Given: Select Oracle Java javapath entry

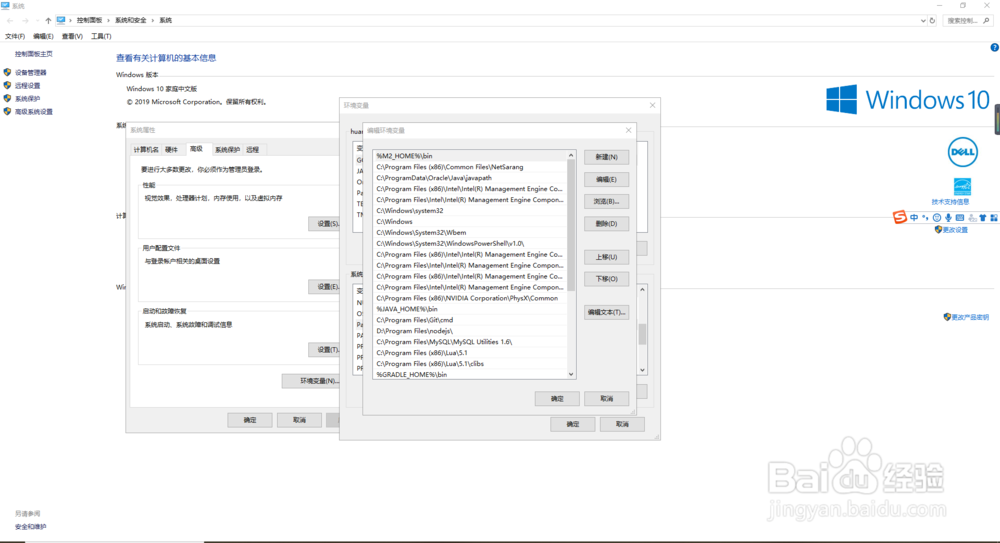Looking at the screenshot, I should pos(469,178).
